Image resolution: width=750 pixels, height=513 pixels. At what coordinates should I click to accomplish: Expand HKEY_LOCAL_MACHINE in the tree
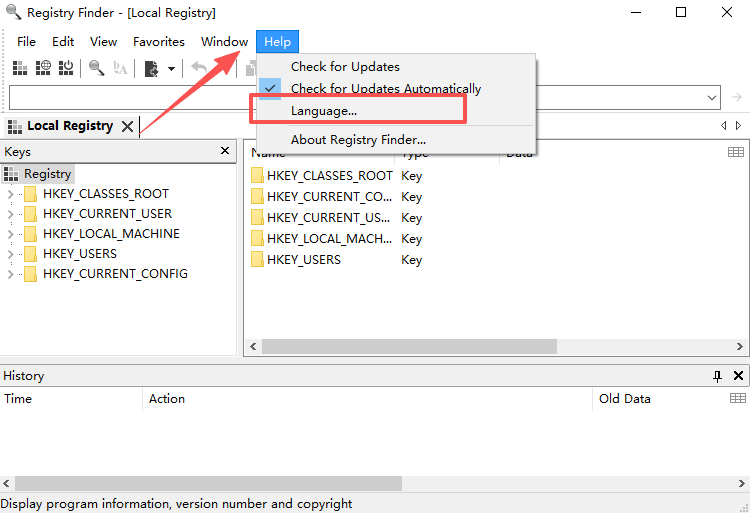(11, 234)
